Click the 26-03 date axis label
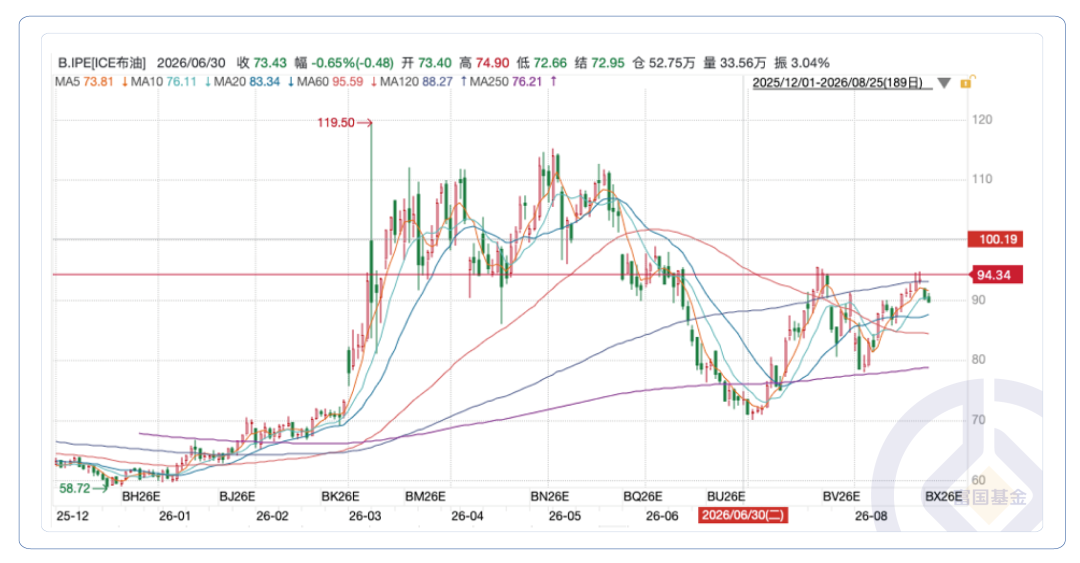The height and width of the screenshot is (563, 1080). tap(365, 515)
